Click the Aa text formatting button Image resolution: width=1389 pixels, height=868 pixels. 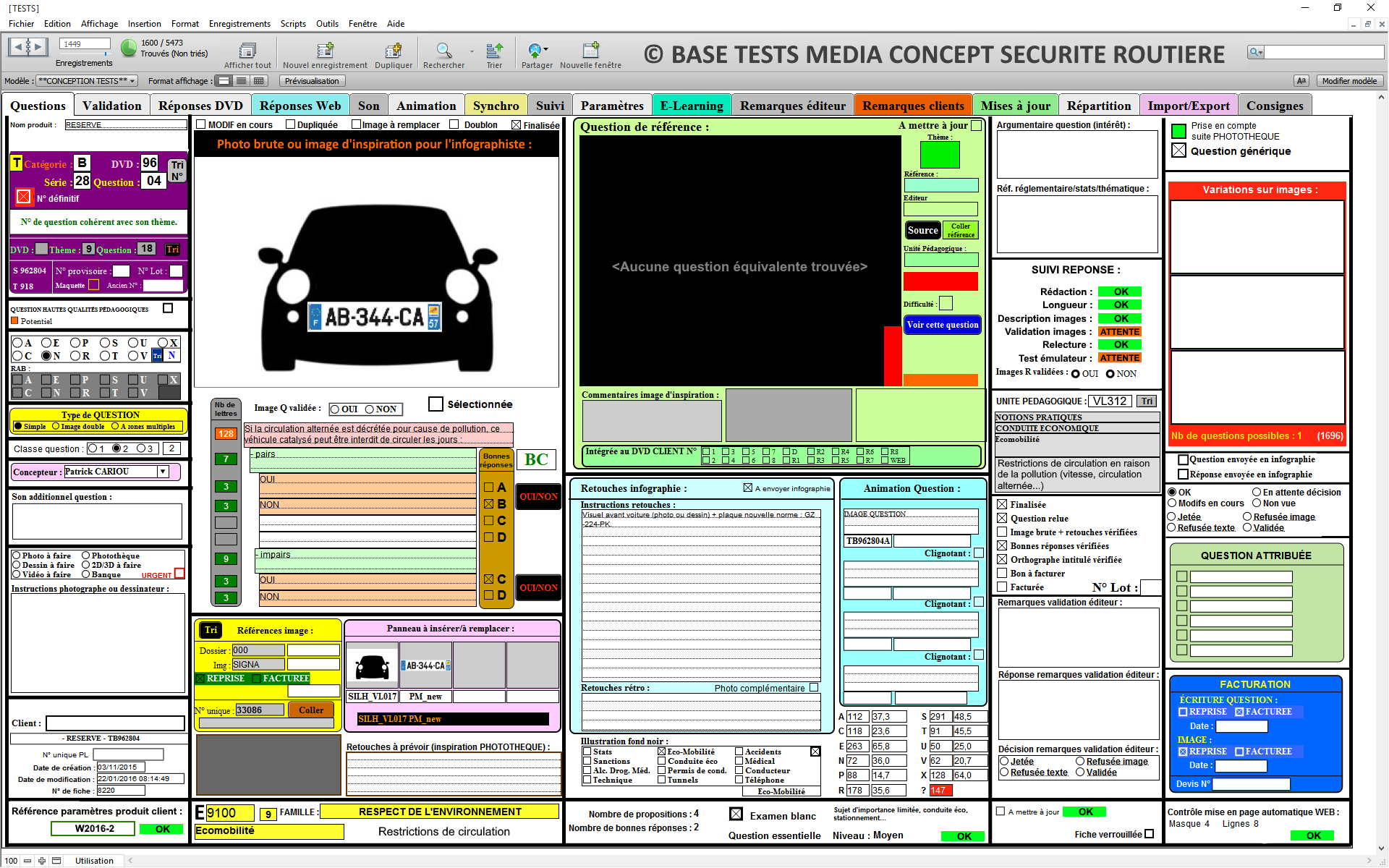[1301, 81]
